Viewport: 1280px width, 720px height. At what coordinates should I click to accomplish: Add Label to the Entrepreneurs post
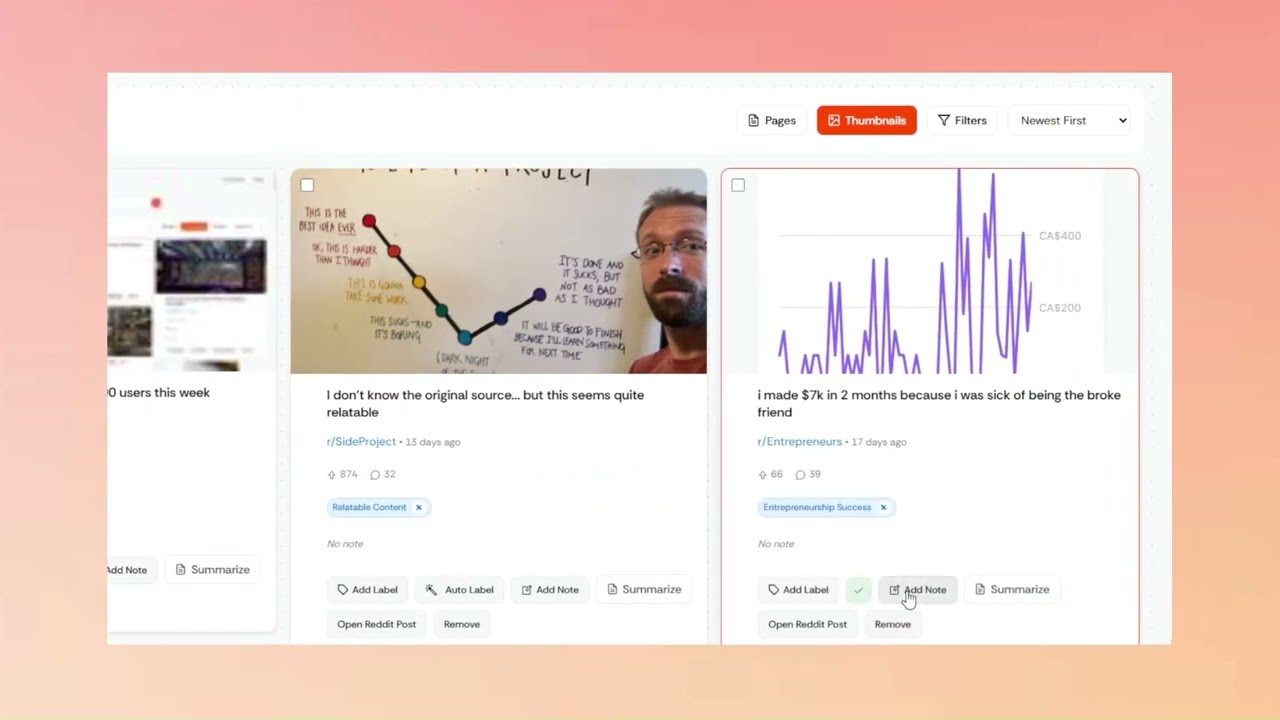pos(798,590)
